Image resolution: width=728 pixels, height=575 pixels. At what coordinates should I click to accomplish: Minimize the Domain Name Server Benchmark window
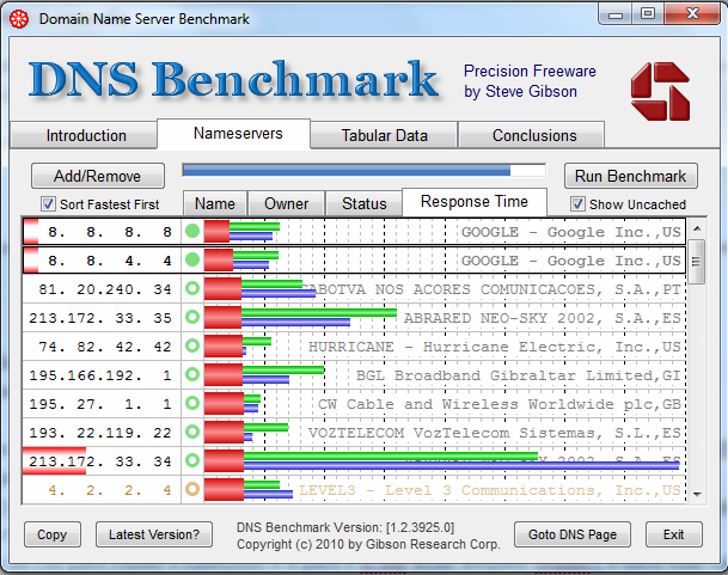tap(616, 13)
